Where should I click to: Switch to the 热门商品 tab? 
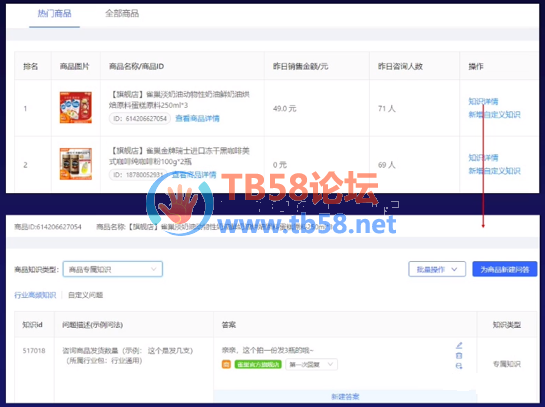(x=54, y=14)
